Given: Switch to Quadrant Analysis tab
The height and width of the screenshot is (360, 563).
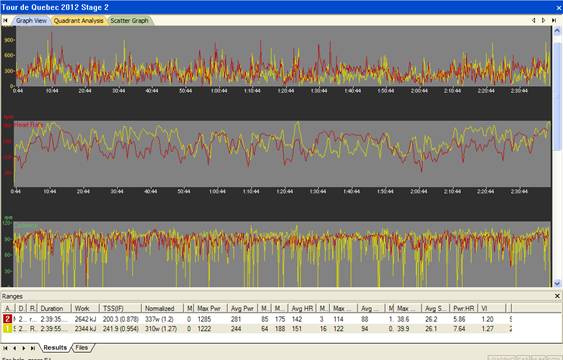Looking at the screenshot, I should [x=79, y=21].
